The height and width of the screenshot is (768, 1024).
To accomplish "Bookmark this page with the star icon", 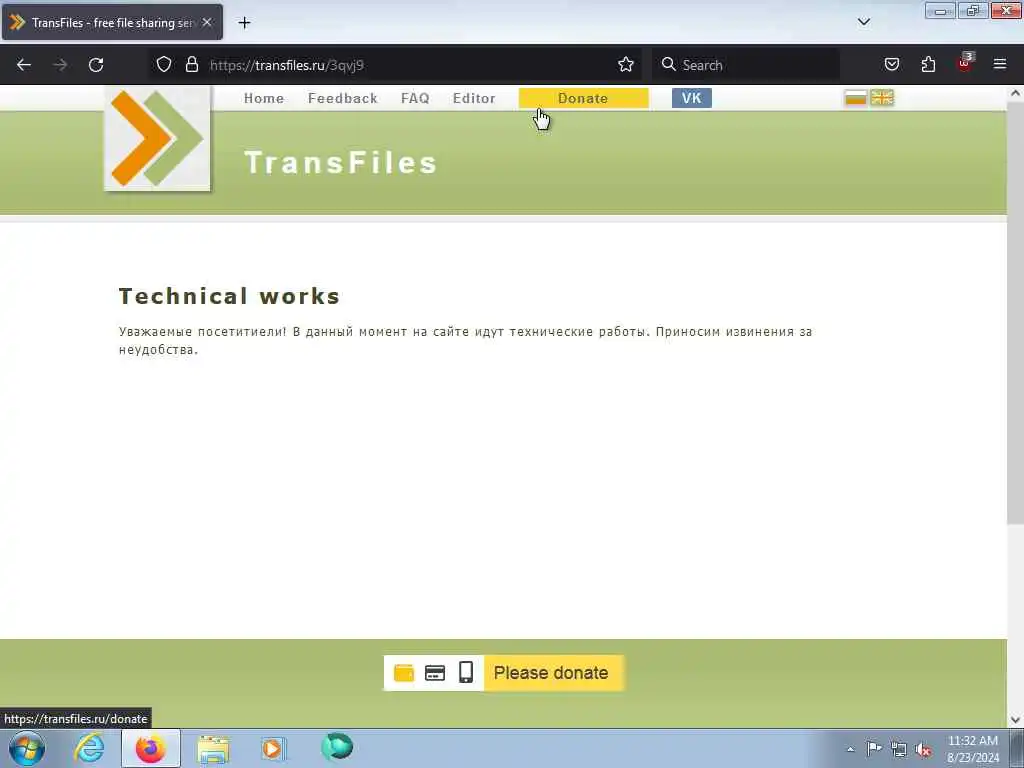I will pos(626,64).
